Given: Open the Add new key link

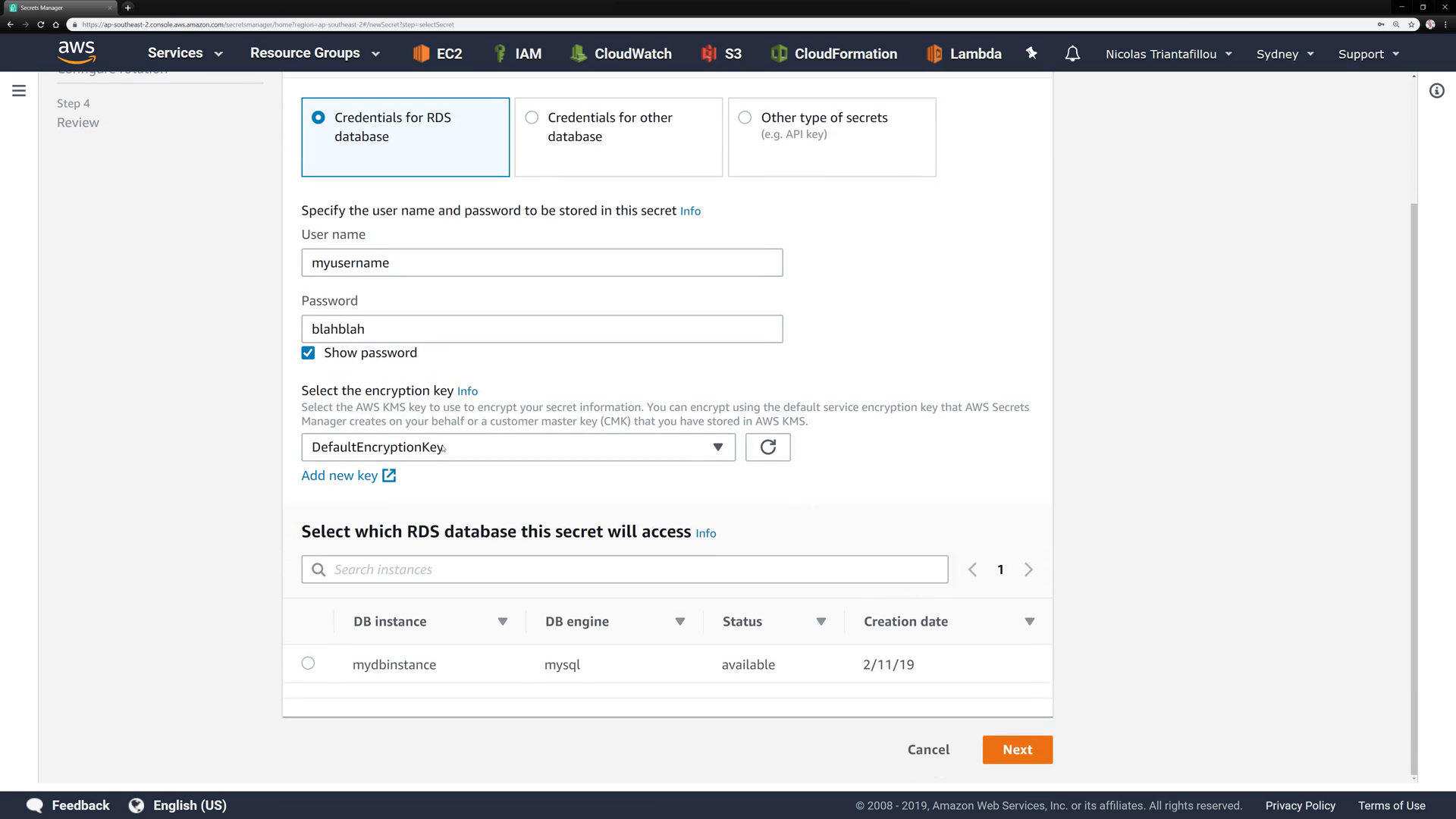Looking at the screenshot, I should pos(348,475).
